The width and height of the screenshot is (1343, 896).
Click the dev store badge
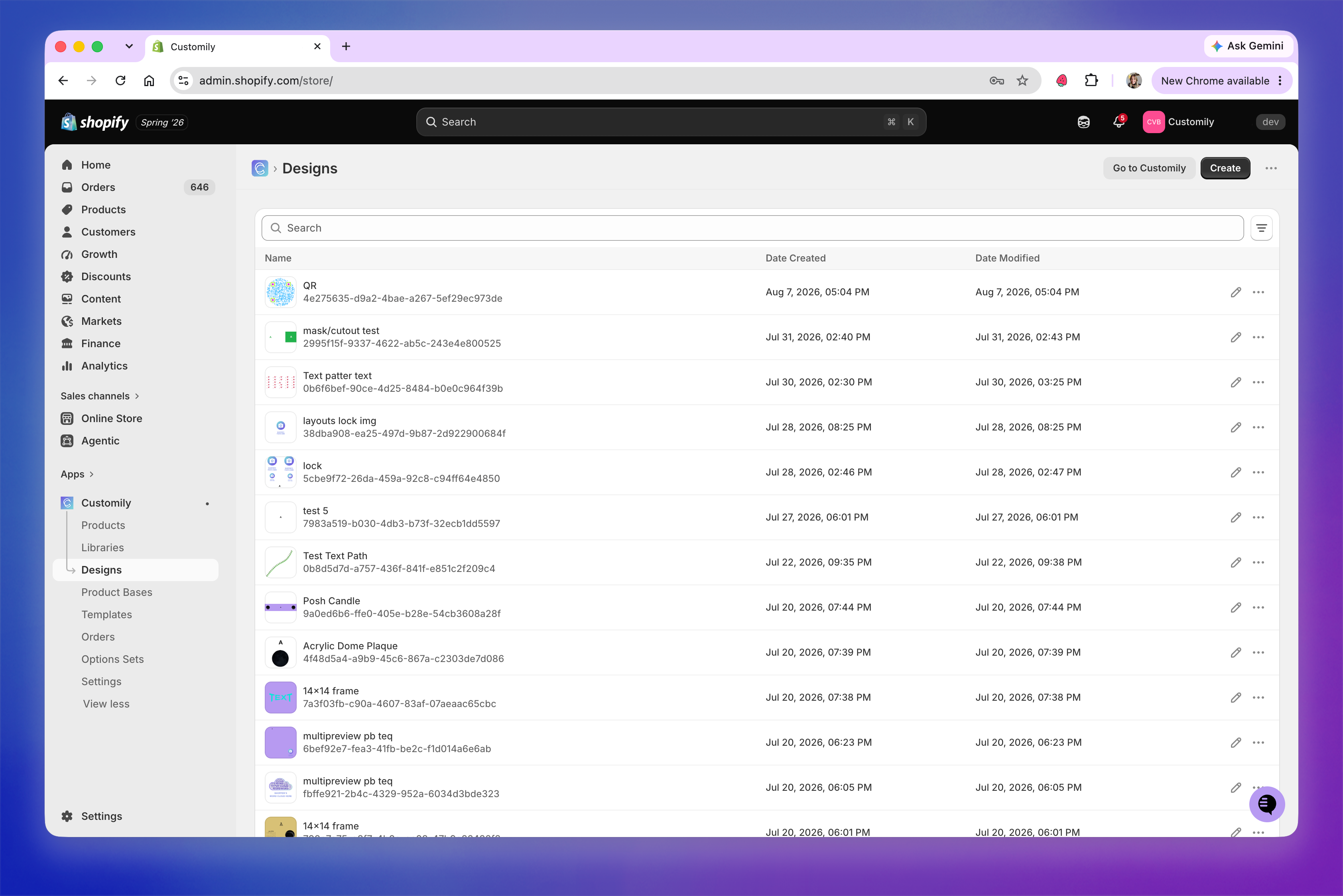pos(1270,122)
